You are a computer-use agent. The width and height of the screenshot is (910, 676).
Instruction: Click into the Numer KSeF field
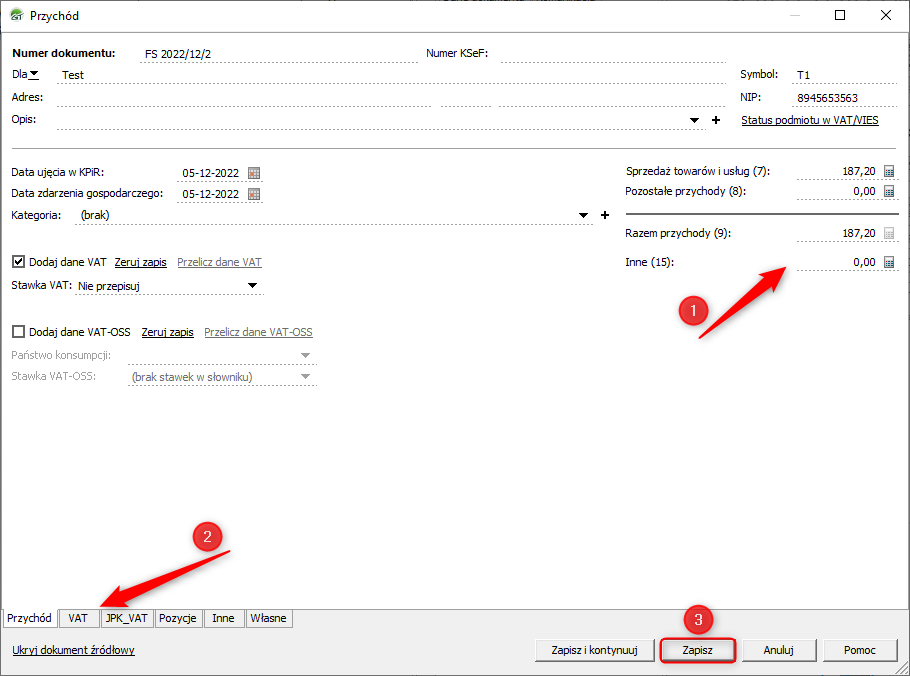click(613, 54)
